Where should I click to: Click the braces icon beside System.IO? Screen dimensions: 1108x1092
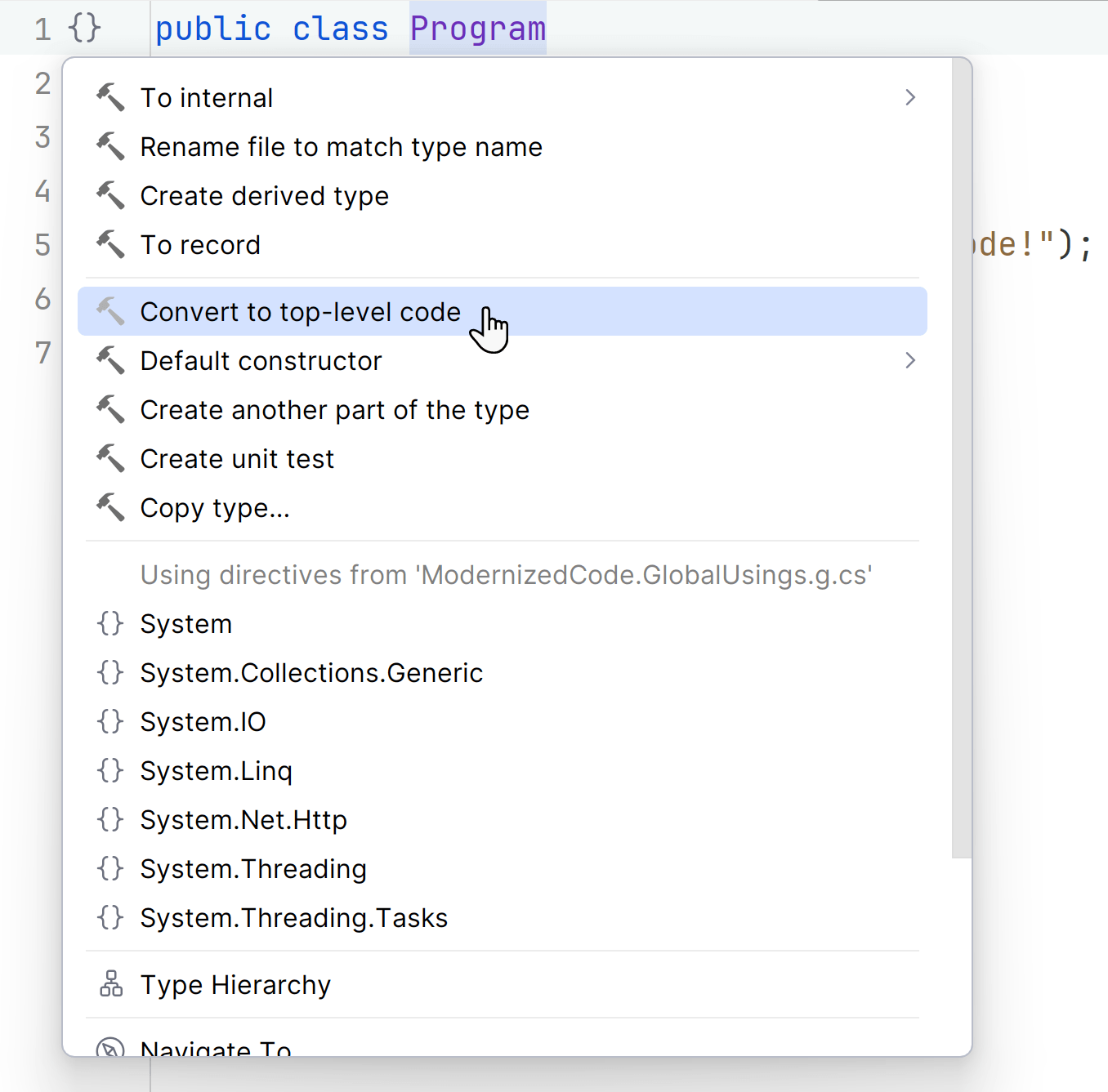[x=110, y=721]
